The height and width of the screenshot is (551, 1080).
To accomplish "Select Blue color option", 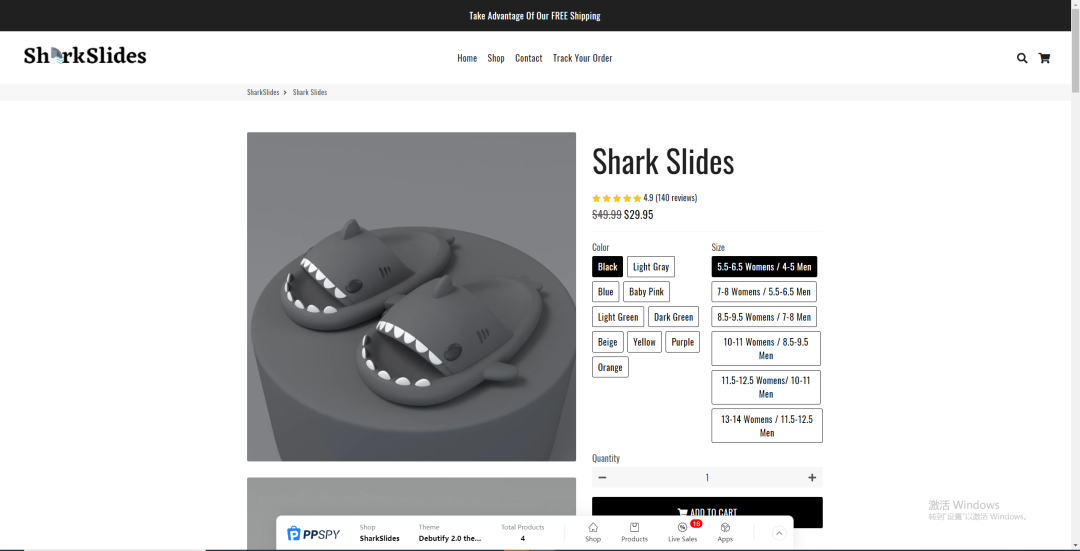I will tap(605, 291).
